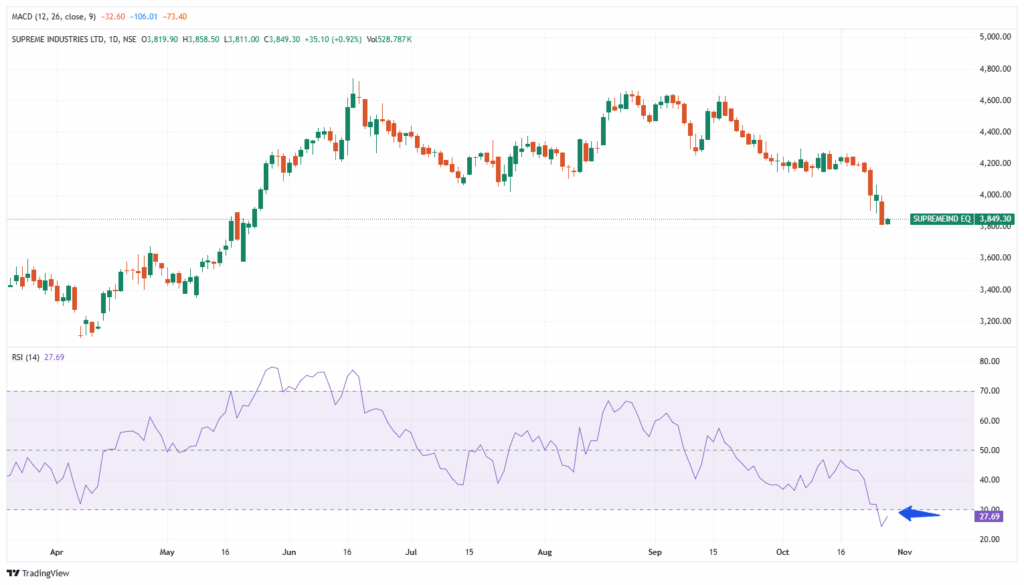Click the Vol 528.787K volume readout
This screenshot has height=585, width=1024.
[x=389, y=39]
